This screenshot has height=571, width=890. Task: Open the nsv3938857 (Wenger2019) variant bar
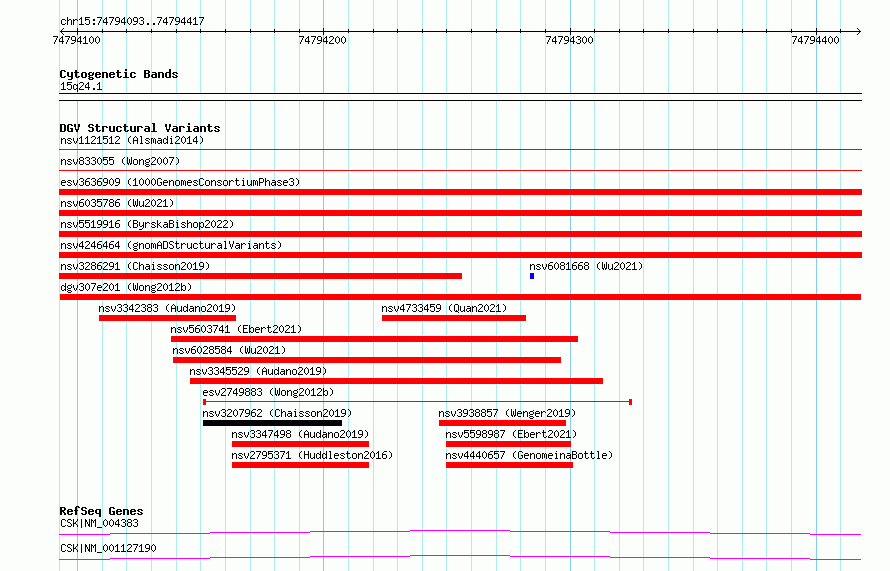(502, 423)
